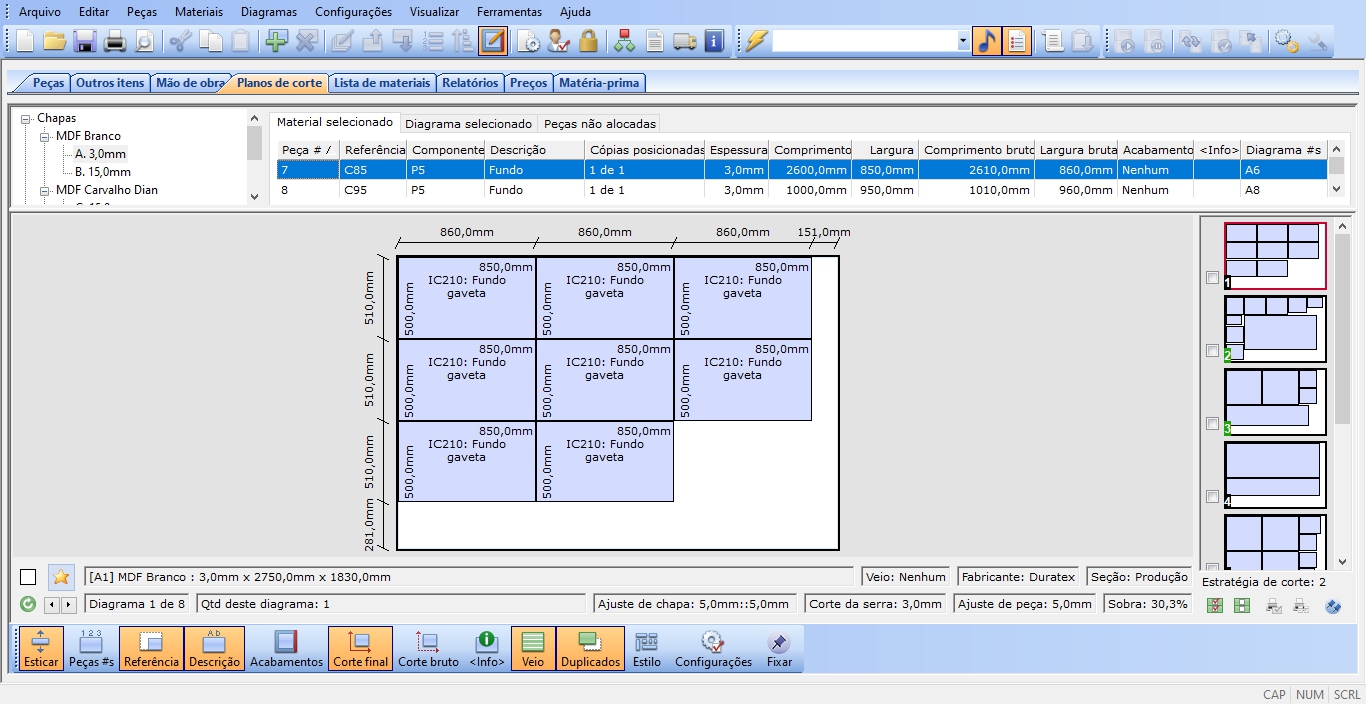
Task: Click the Print icon in toolbar
Action: point(115,41)
